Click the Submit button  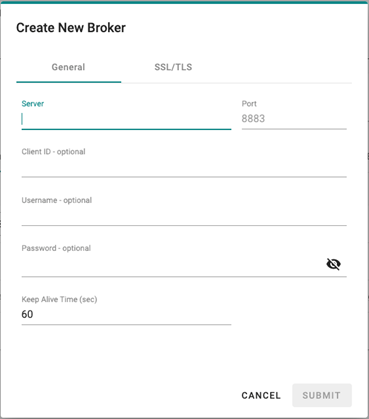[x=322, y=396]
